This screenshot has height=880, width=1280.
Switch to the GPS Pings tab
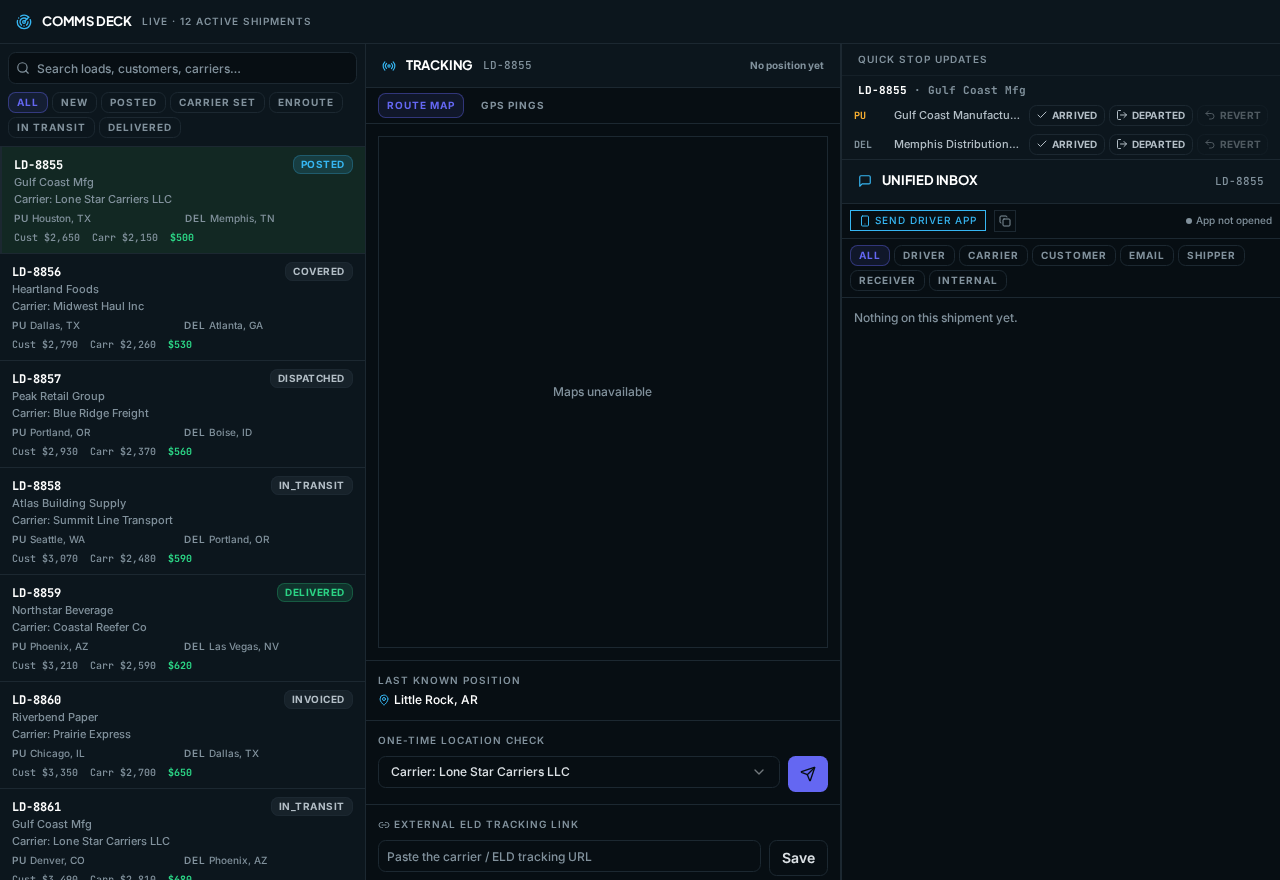513,106
